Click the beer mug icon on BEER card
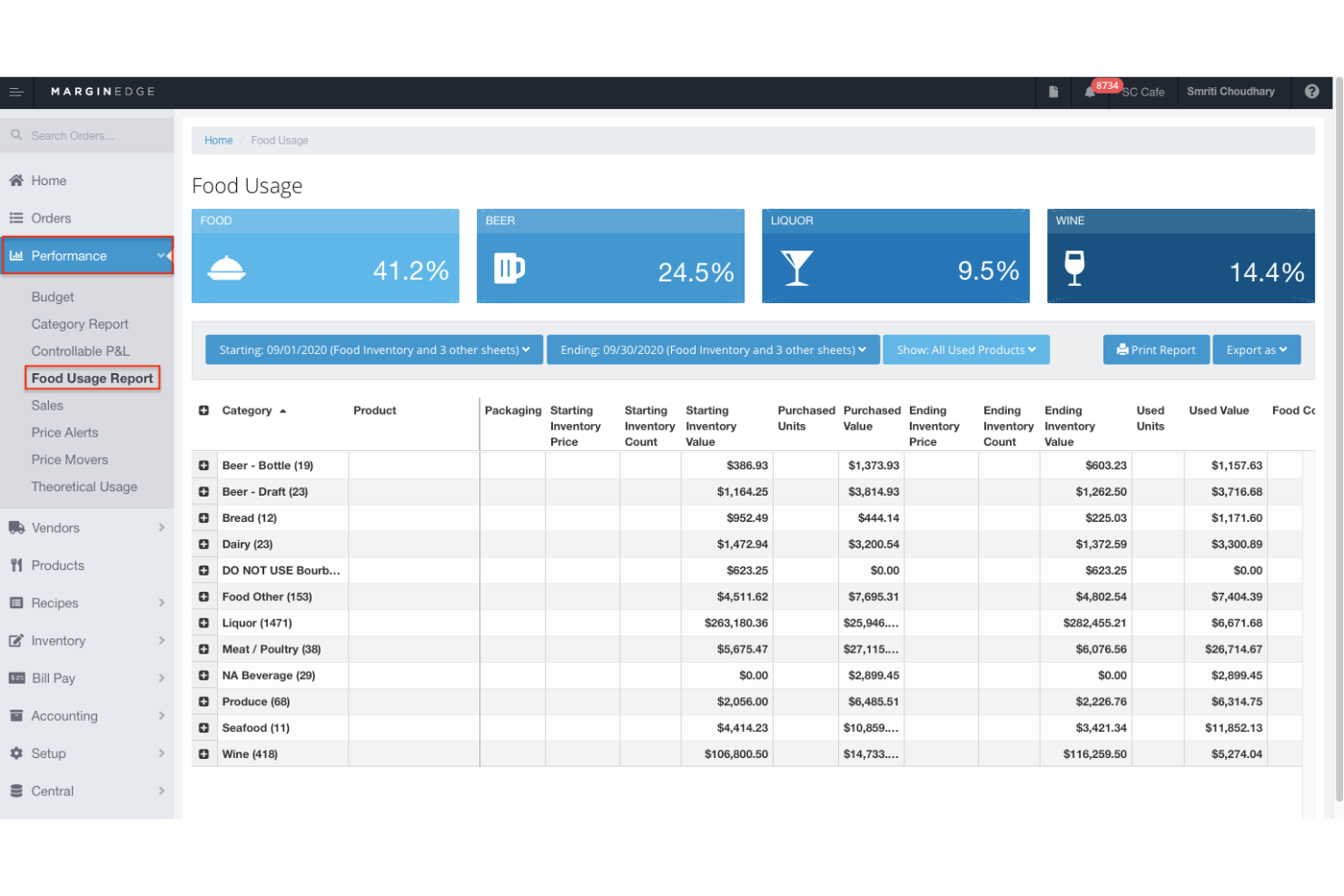 point(510,269)
